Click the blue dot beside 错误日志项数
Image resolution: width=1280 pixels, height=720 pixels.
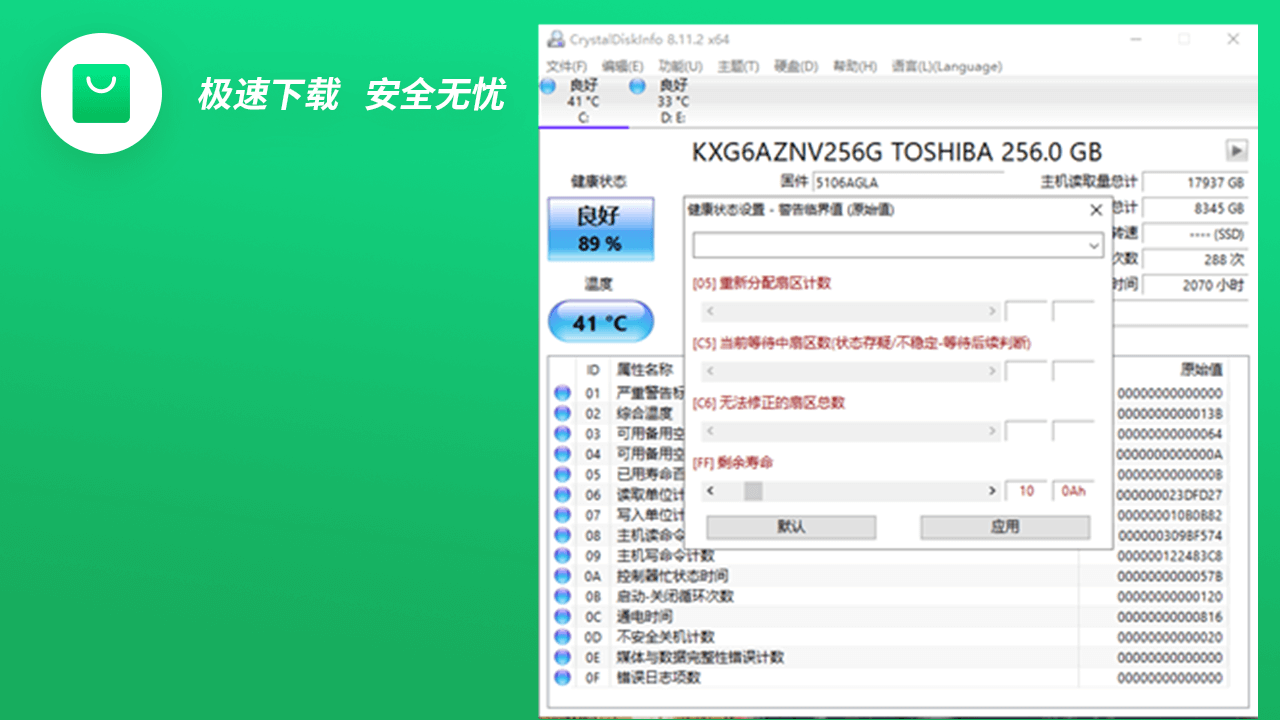pyautogui.click(x=562, y=677)
